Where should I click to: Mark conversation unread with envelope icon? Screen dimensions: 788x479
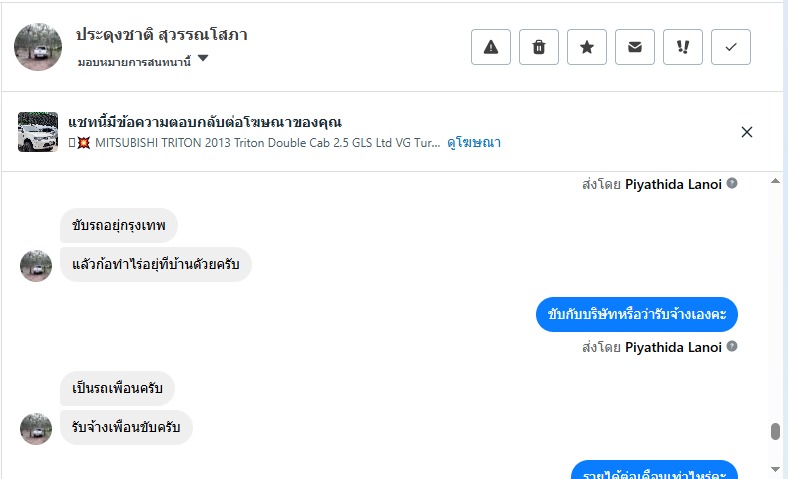click(x=635, y=47)
